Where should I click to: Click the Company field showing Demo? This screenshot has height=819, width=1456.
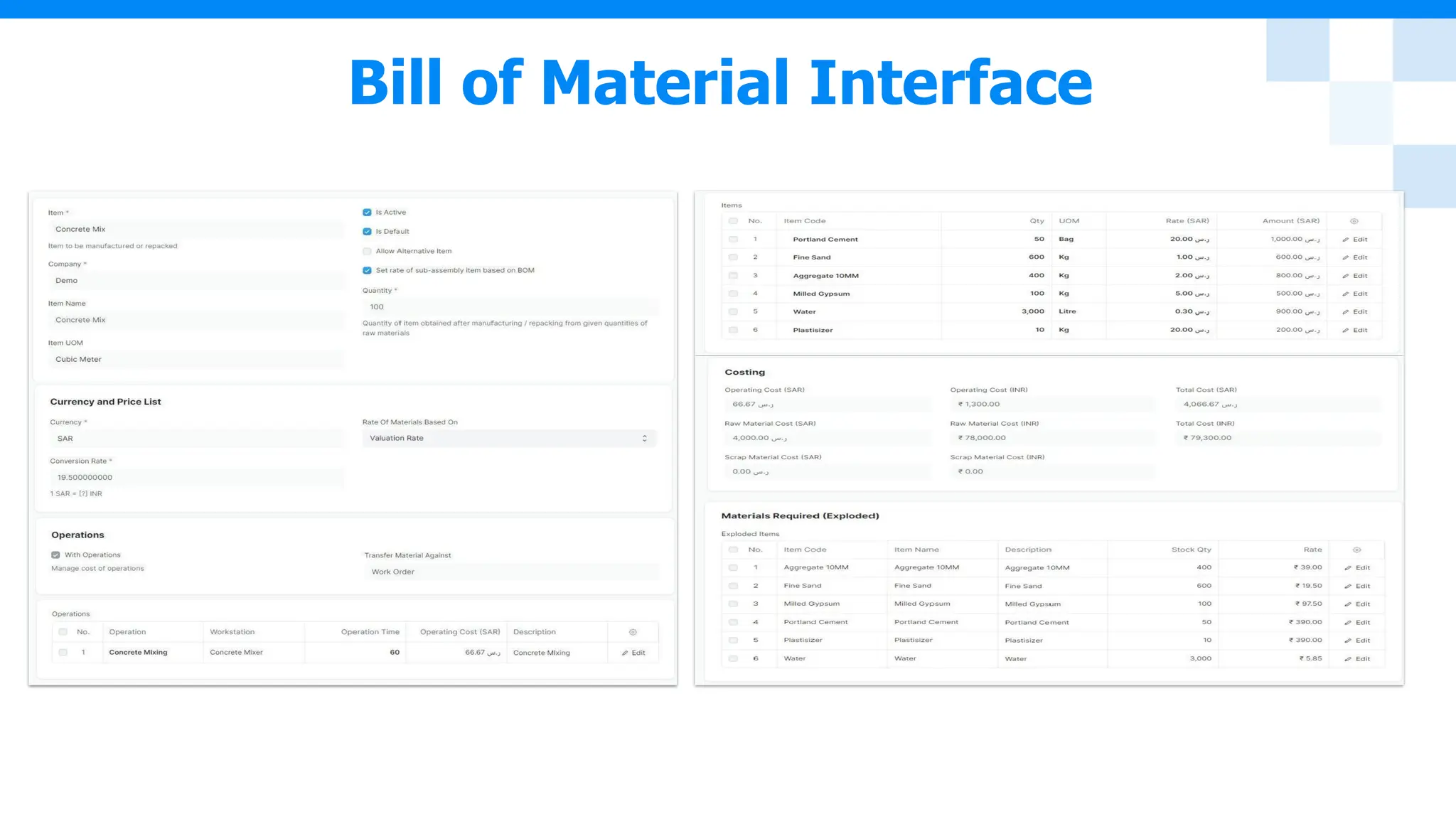[x=196, y=281]
